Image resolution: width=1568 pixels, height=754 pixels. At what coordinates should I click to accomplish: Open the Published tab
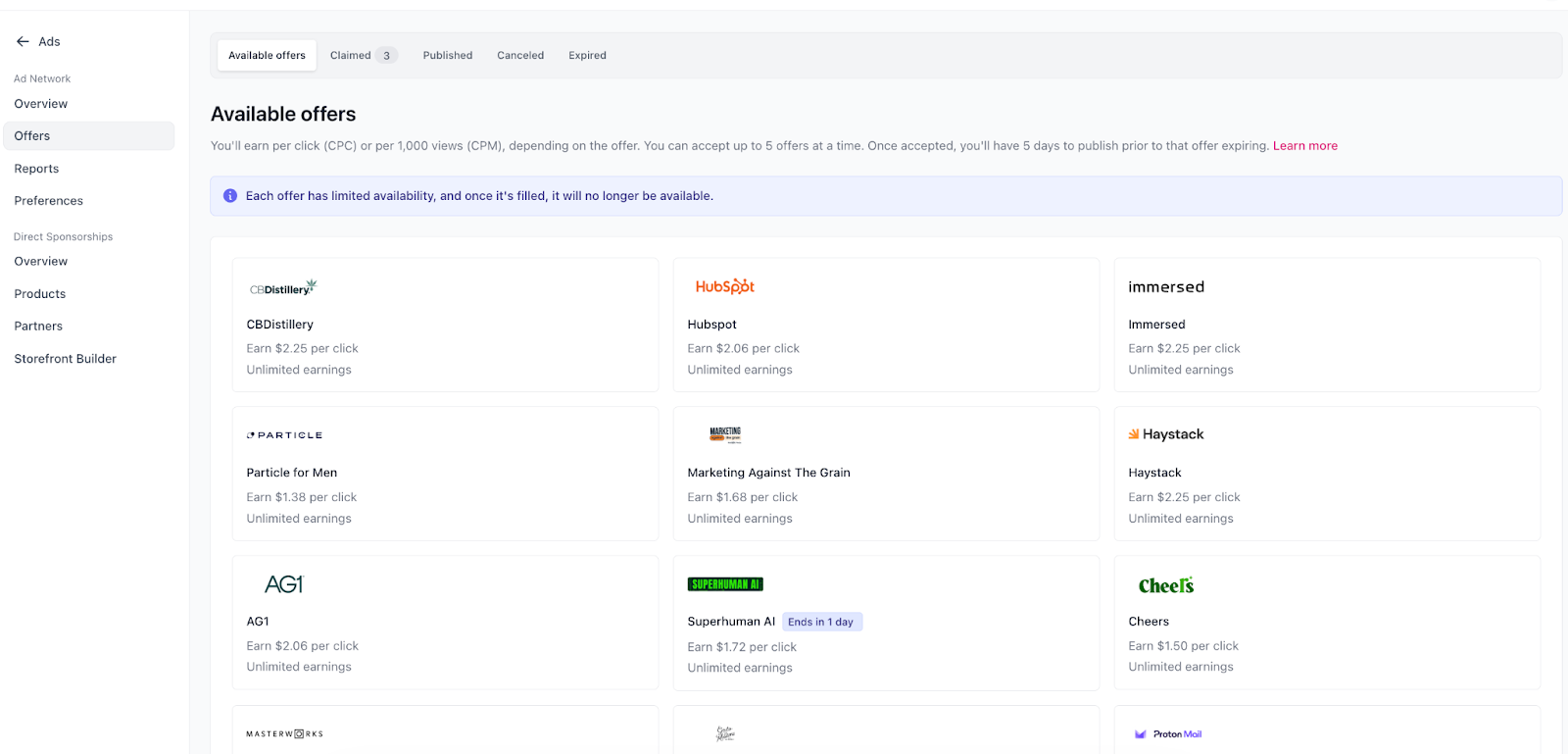(x=447, y=56)
